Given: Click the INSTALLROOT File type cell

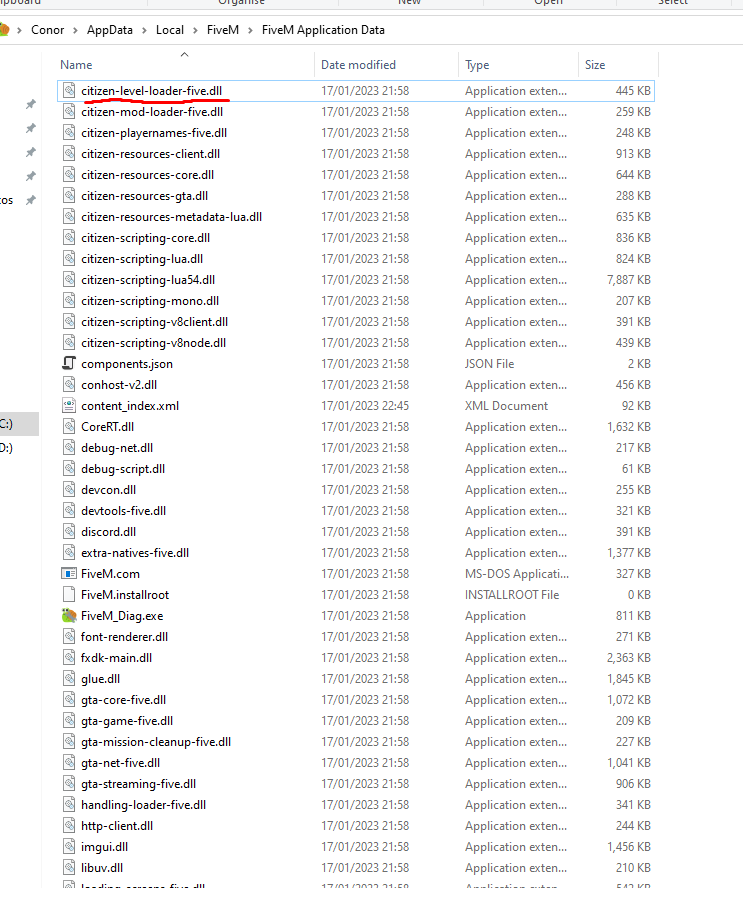Looking at the screenshot, I should coord(512,594).
